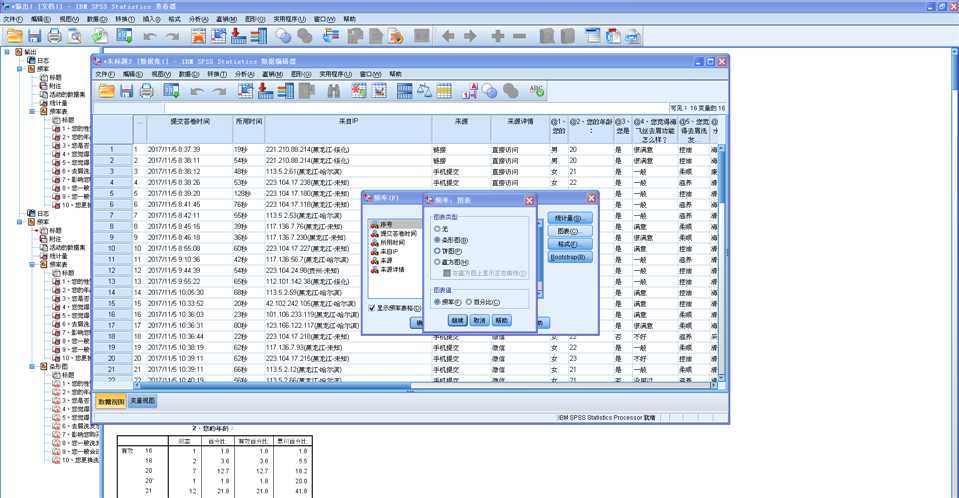Click 取消 Cancel button in charts dialog
The image size is (959, 498).
tap(480, 321)
